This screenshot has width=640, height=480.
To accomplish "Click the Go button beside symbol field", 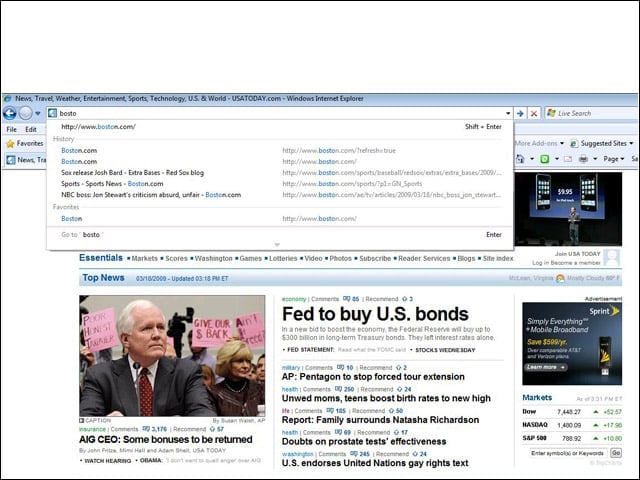I will pos(616,453).
